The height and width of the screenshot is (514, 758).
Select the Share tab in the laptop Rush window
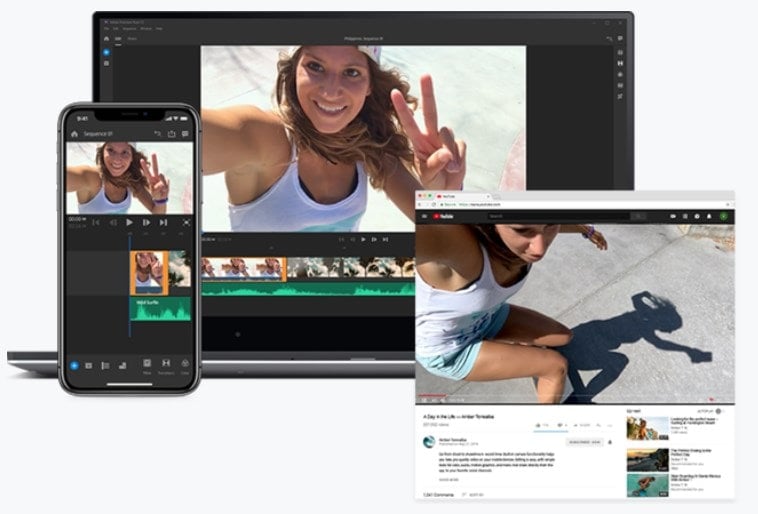click(x=132, y=39)
